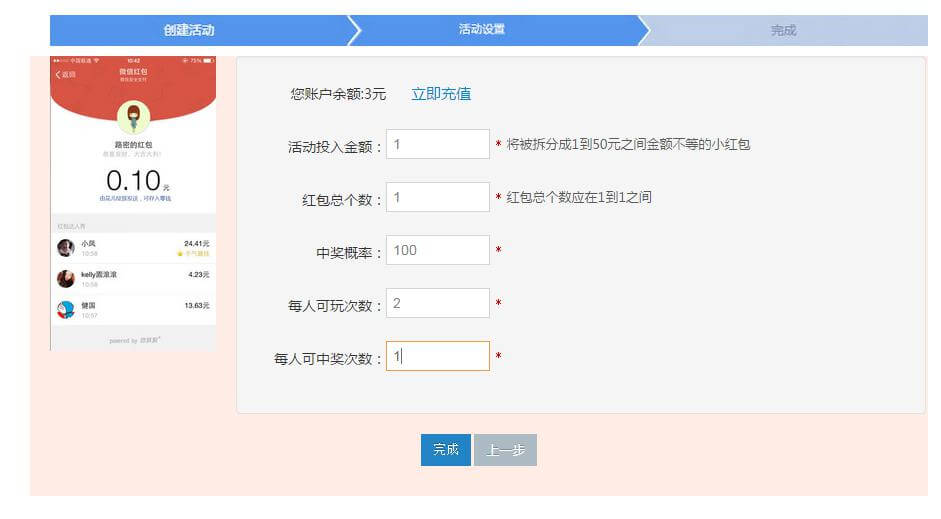Click kelly's avatar in recipient list

pos(66,278)
